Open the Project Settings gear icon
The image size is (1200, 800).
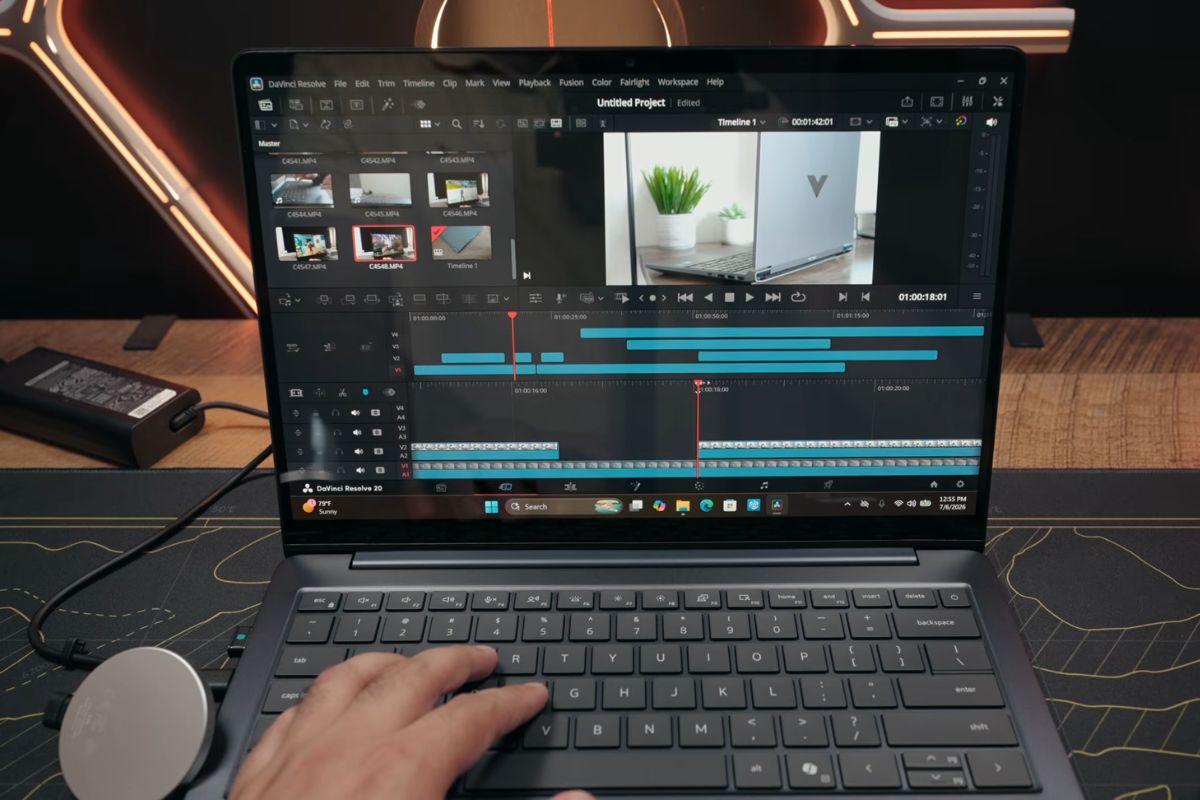[960, 485]
